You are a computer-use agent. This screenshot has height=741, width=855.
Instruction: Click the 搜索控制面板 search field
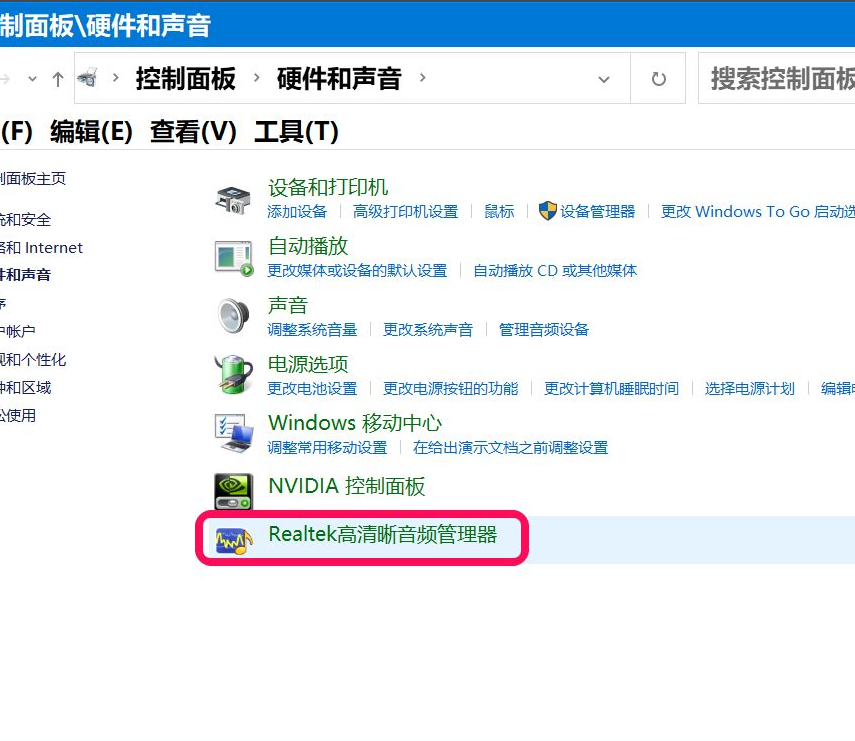click(x=780, y=79)
